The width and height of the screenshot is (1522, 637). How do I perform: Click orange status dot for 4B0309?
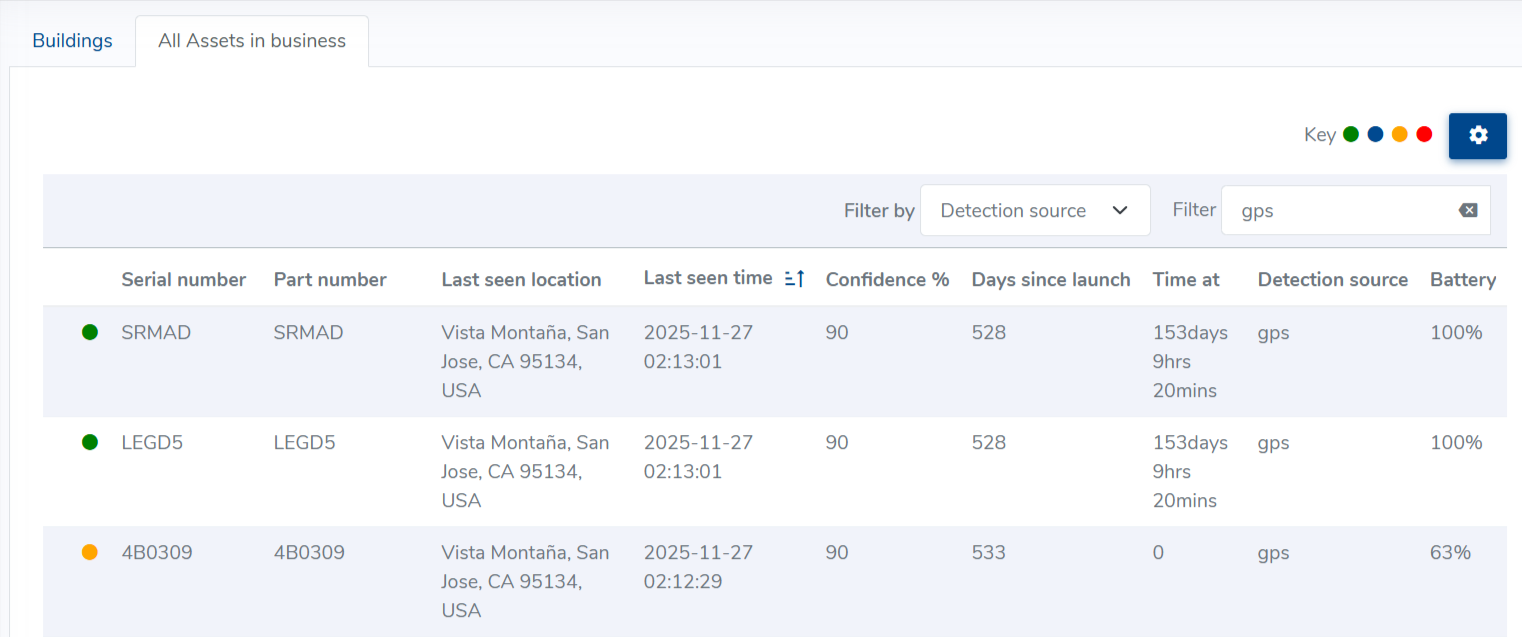[90, 552]
